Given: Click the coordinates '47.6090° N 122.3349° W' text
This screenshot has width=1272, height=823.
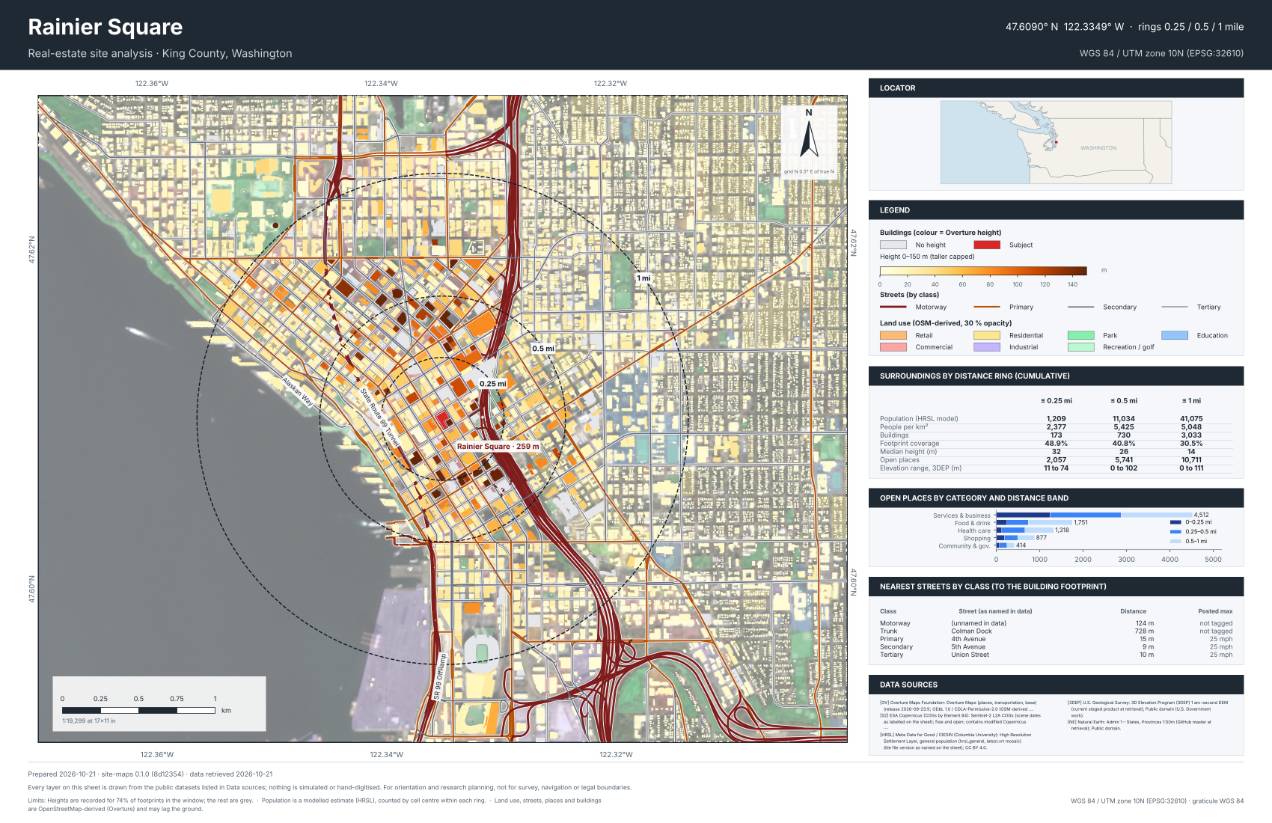Looking at the screenshot, I should click(1064, 27).
